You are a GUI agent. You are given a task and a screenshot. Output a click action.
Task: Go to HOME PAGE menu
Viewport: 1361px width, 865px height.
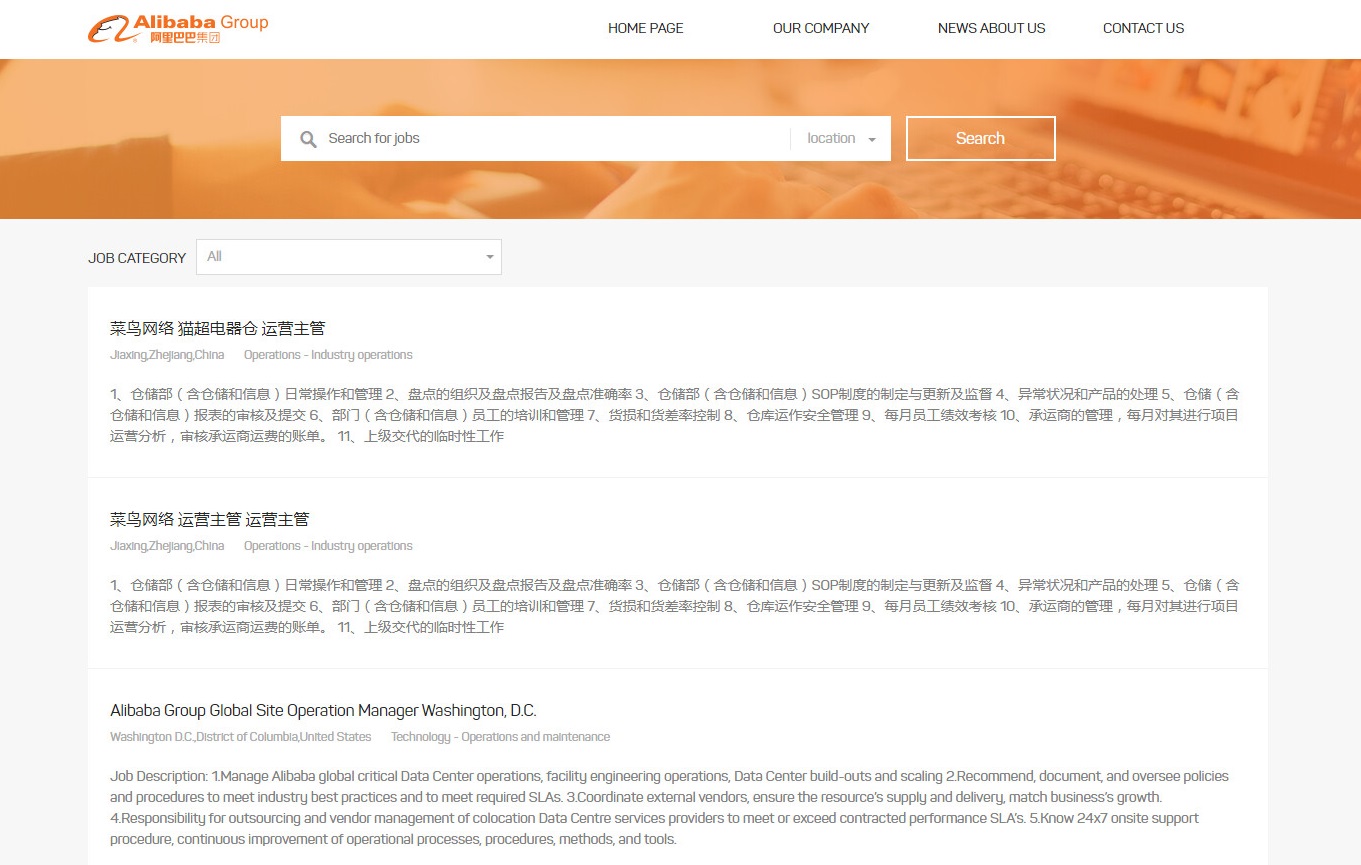[645, 28]
